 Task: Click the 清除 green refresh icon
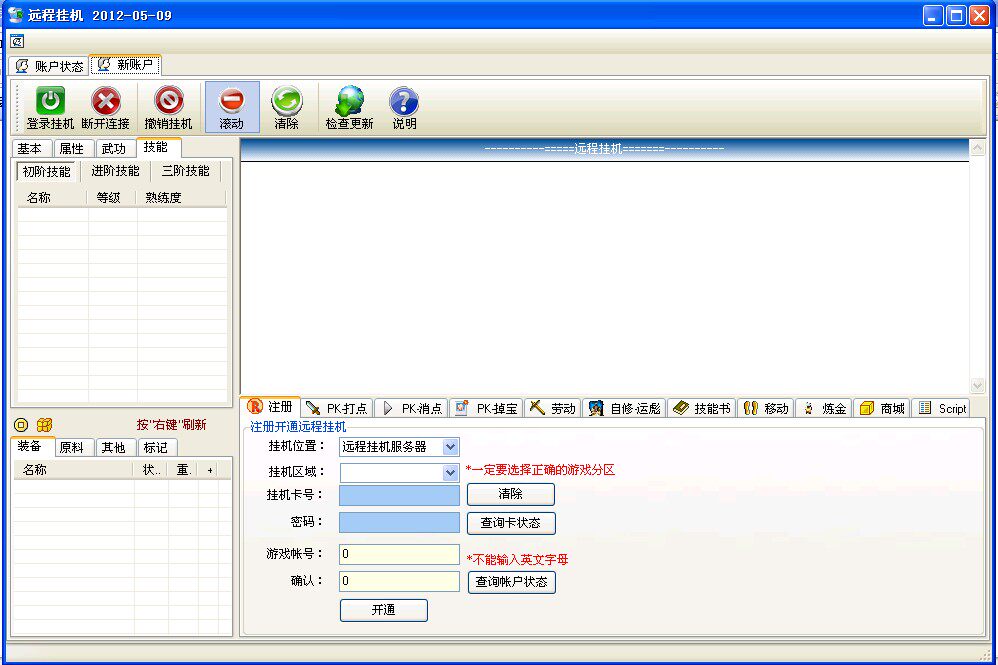click(x=286, y=101)
